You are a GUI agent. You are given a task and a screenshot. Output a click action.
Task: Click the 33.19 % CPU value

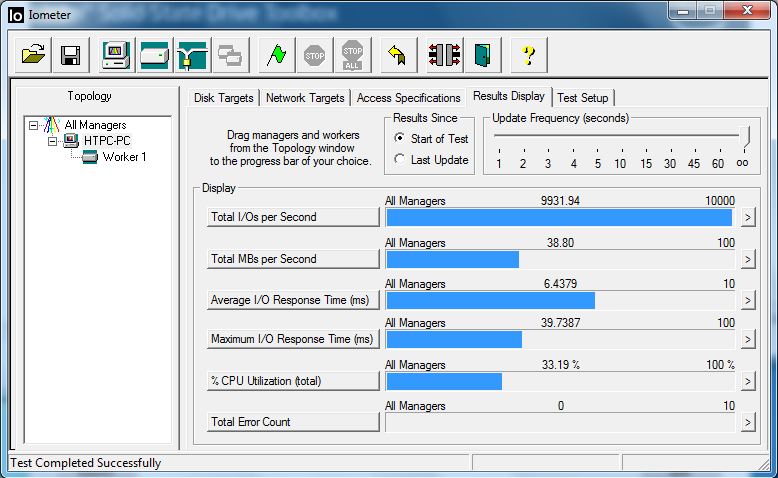560,365
